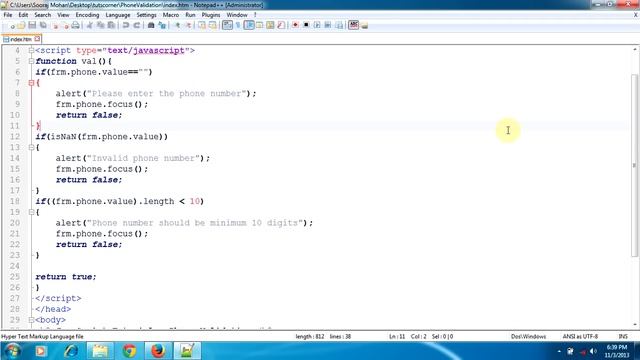Screen dimensions: 640x360
Task: Collapse the body tag fold on line 29
Action: click(x=31, y=320)
